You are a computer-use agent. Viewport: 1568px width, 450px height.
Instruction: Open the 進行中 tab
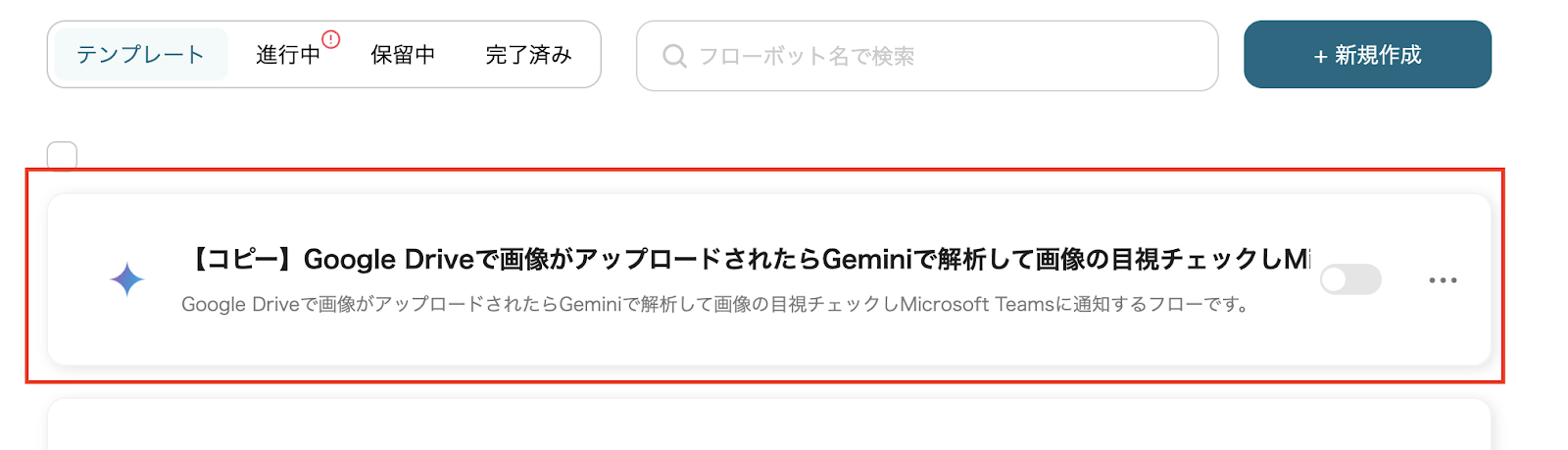pyautogui.click(x=288, y=55)
